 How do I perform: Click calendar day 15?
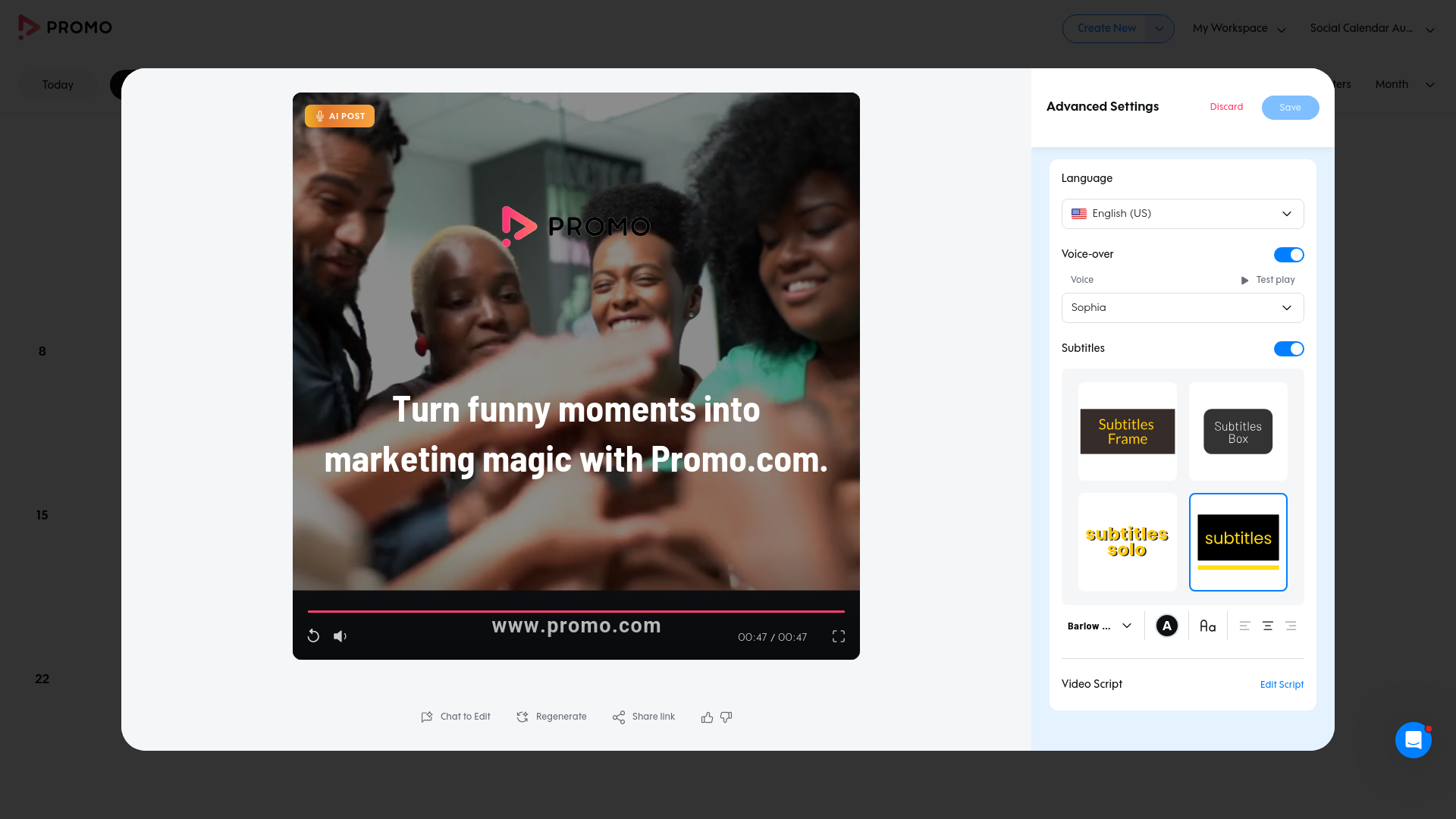point(42,515)
